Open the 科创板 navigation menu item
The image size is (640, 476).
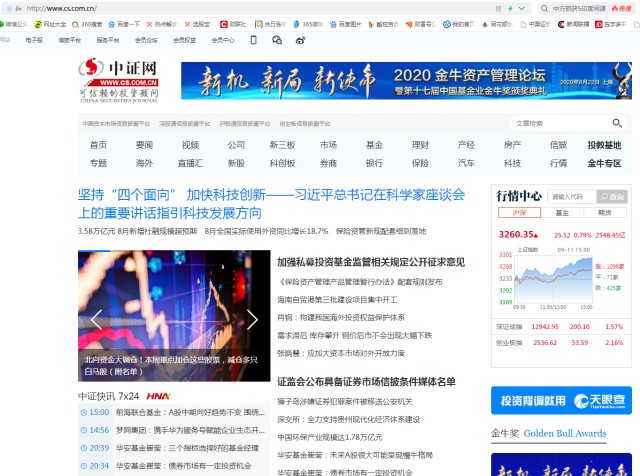[282, 163]
